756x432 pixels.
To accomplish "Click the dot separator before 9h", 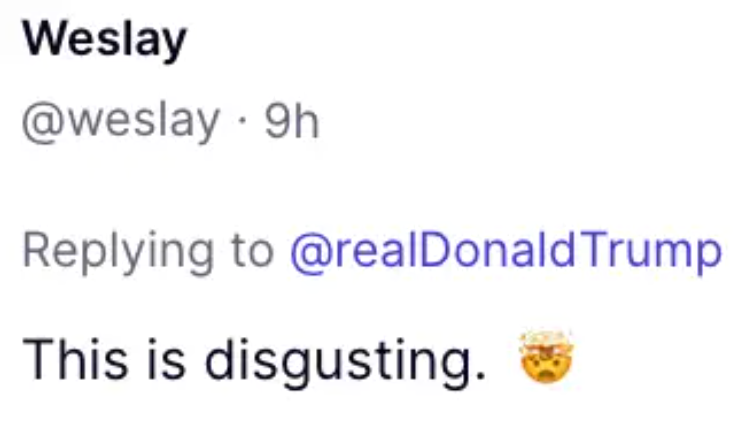I will pos(241,122).
